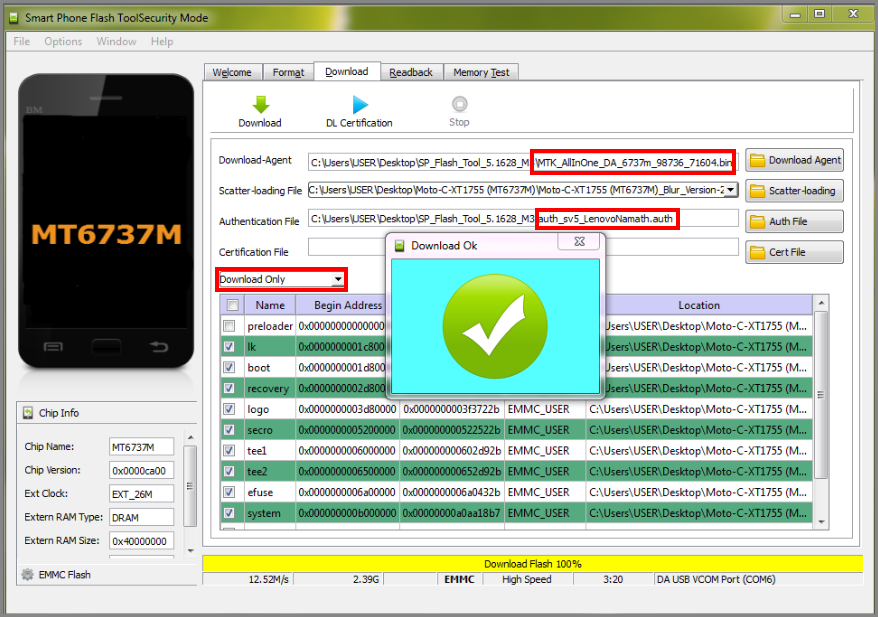Click the Extern RAM Type field
Image resolution: width=878 pixels, height=617 pixels.
141,517
